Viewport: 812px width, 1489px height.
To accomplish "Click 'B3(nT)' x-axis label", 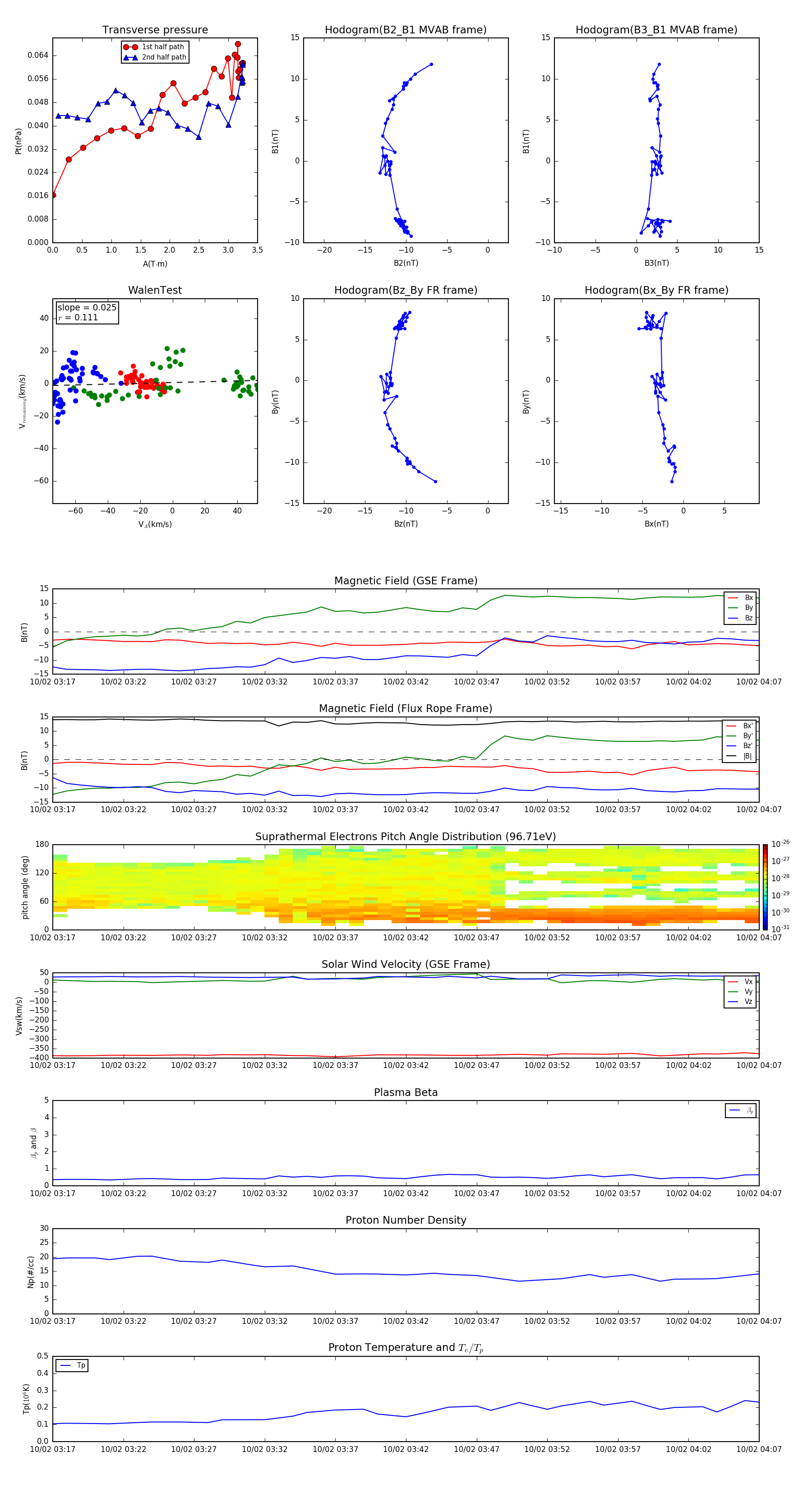I will (x=656, y=263).
